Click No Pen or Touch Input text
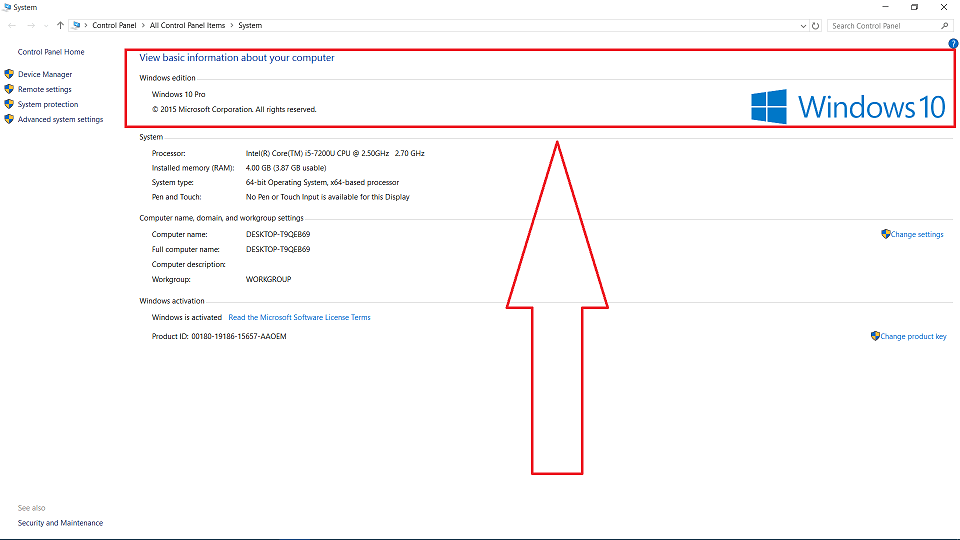 [328, 197]
